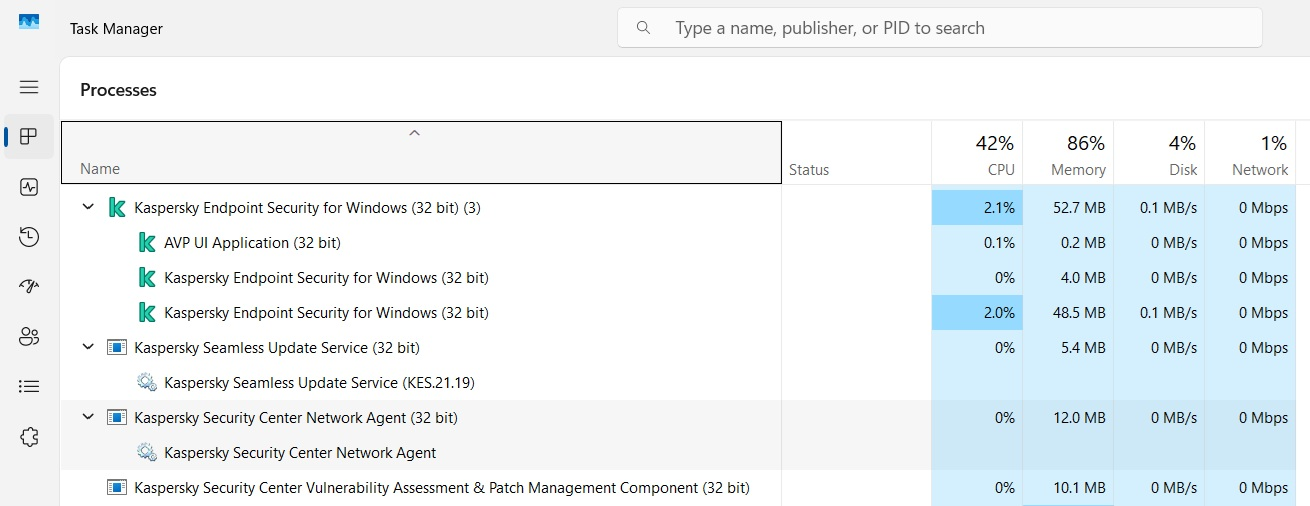Screen dimensions: 1310x506
Task: Sort by the Network column header
Action: [1250, 154]
